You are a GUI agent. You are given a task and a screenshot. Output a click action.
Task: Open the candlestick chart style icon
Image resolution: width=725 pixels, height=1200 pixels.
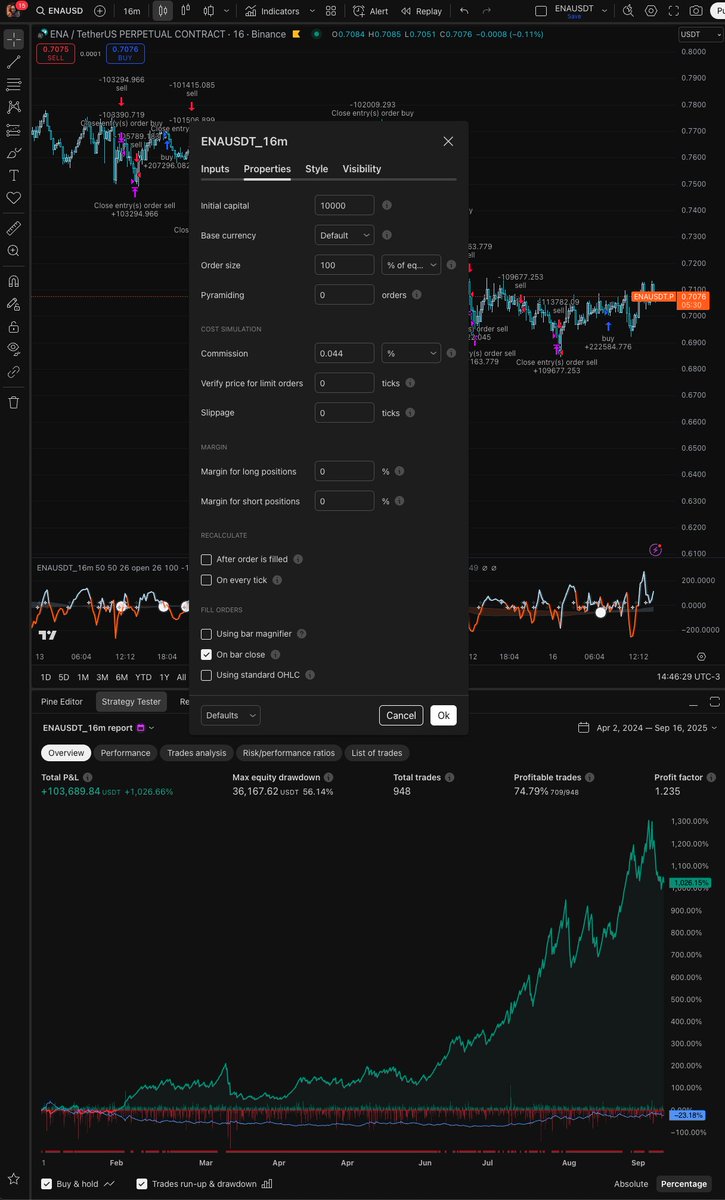pyautogui.click(x=163, y=11)
